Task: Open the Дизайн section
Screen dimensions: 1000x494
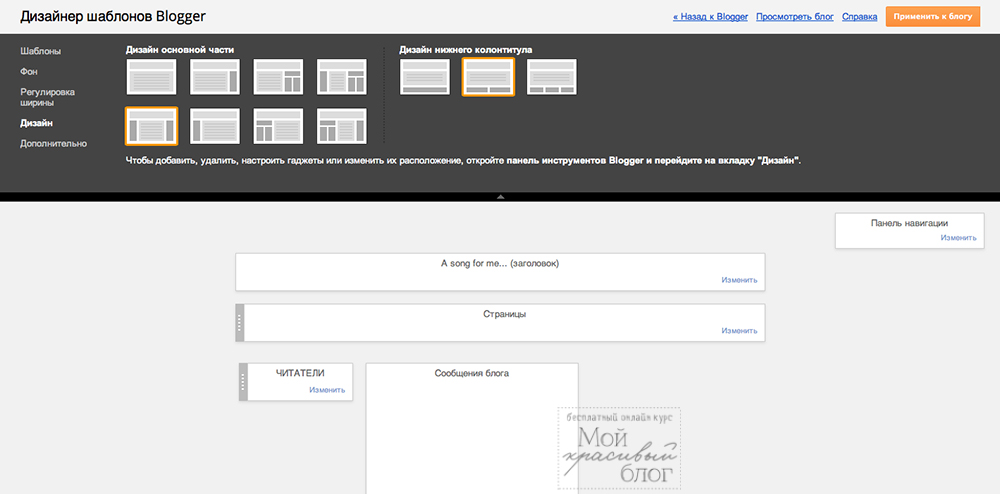Action: pos(36,123)
